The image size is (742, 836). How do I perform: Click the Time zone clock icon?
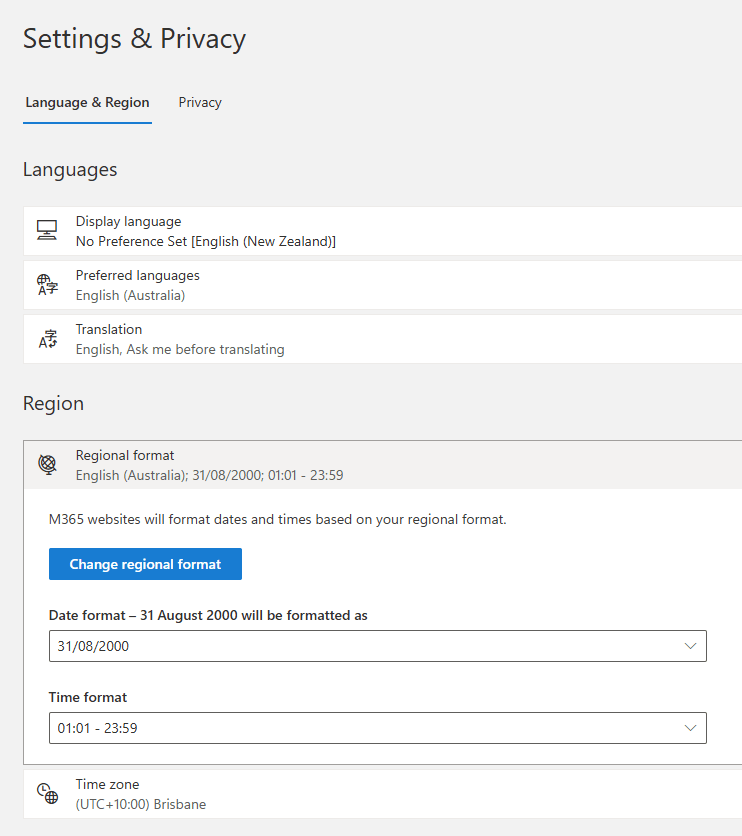(x=47, y=794)
